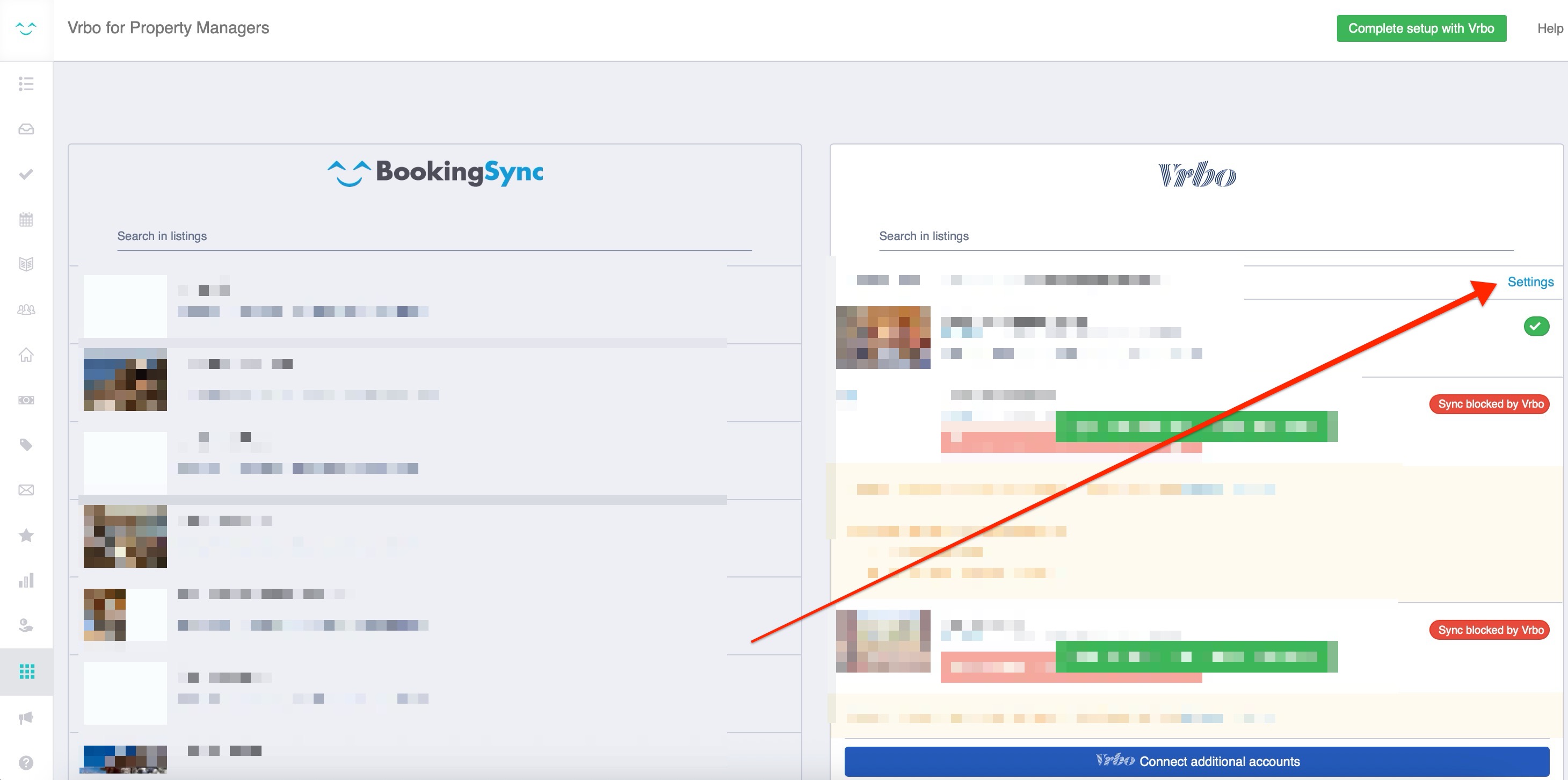Click Connect additional accounts button
Viewport: 1568px width, 780px height.
(x=1196, y=761)
